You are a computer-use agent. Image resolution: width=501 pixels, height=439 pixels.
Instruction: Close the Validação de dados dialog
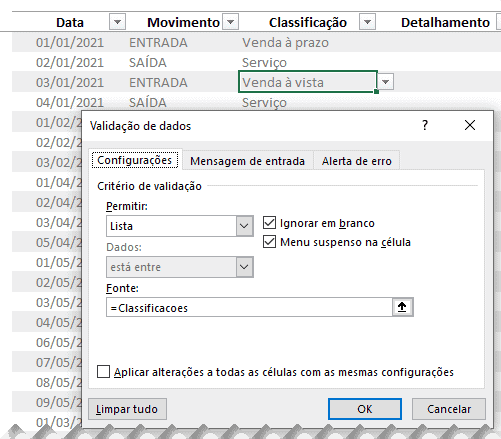[x=470, y=125]
